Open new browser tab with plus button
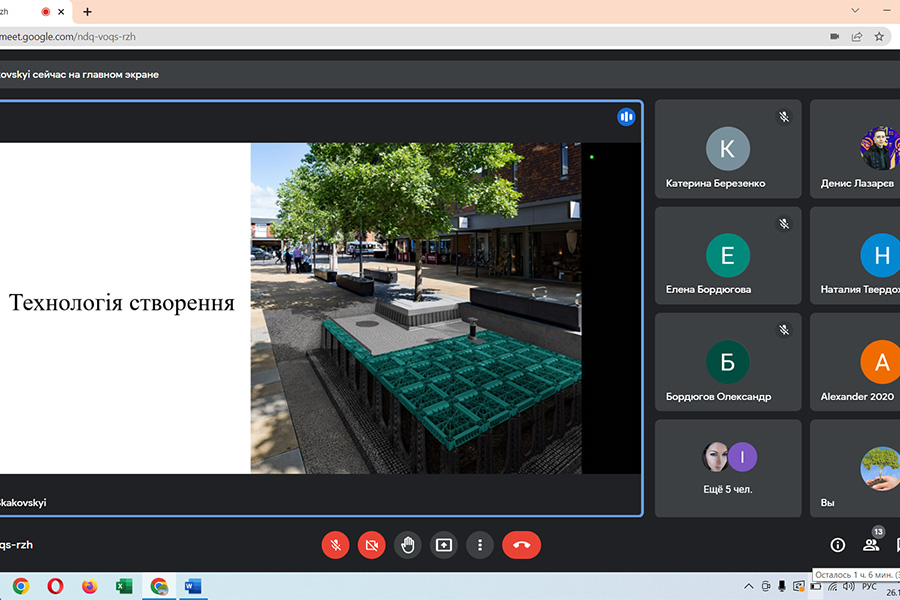900x600 pixels. [88, 11]
